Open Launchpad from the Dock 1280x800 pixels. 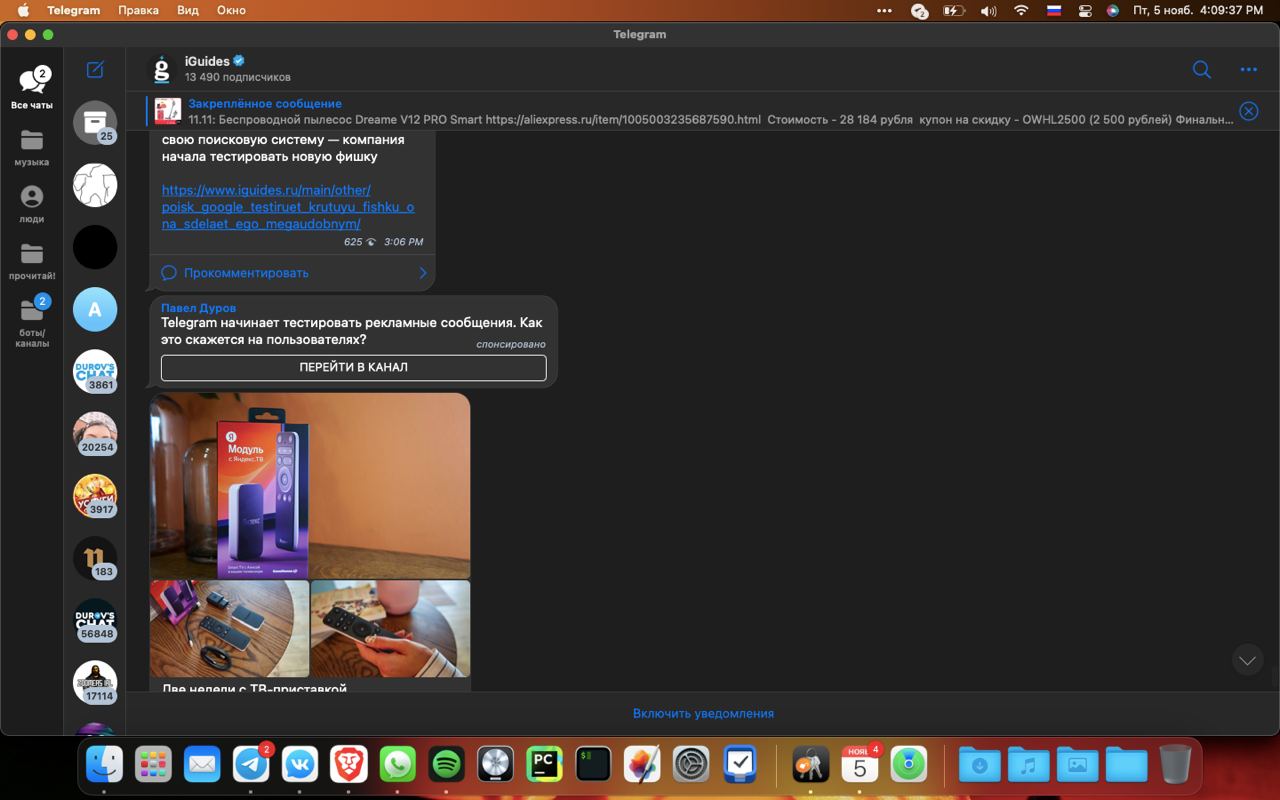pos(153,765)
